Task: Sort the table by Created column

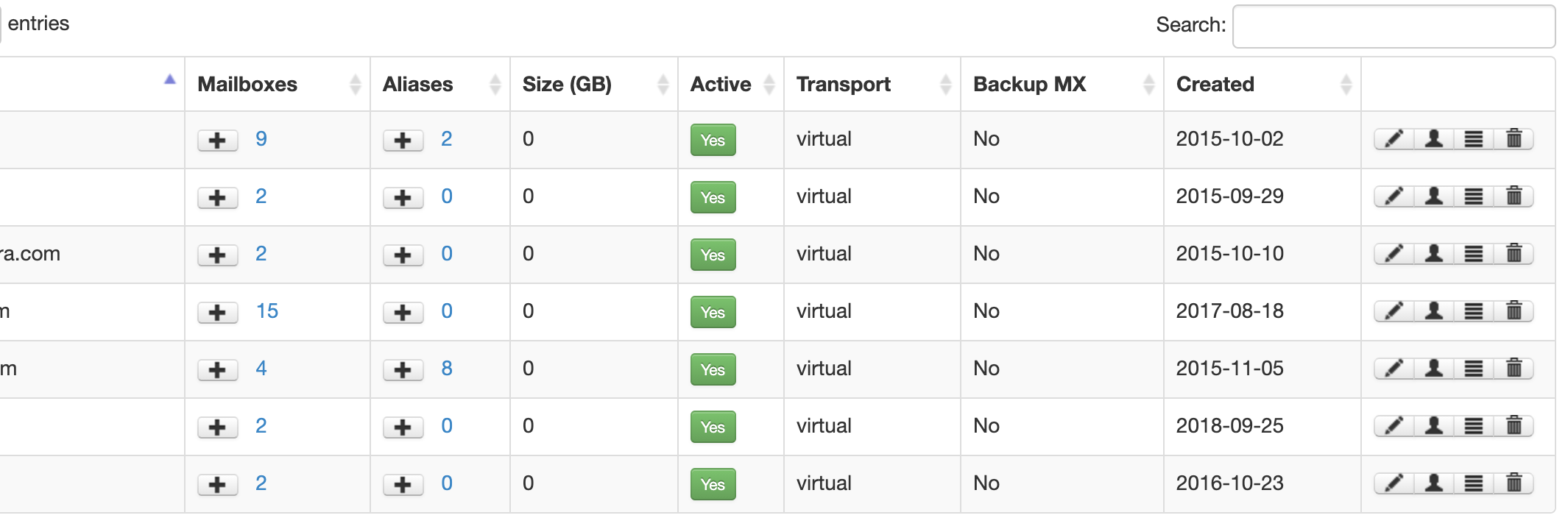Action: point(1215,85)
